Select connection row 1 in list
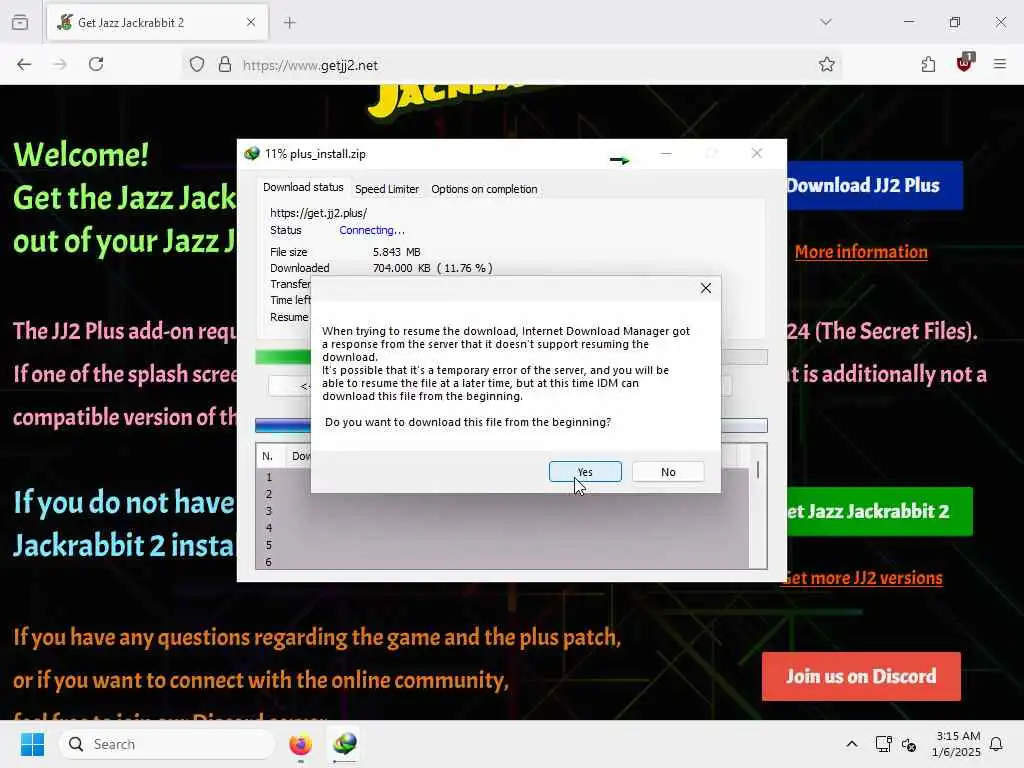Viewport: 1024px width, 768px height. 269,477
